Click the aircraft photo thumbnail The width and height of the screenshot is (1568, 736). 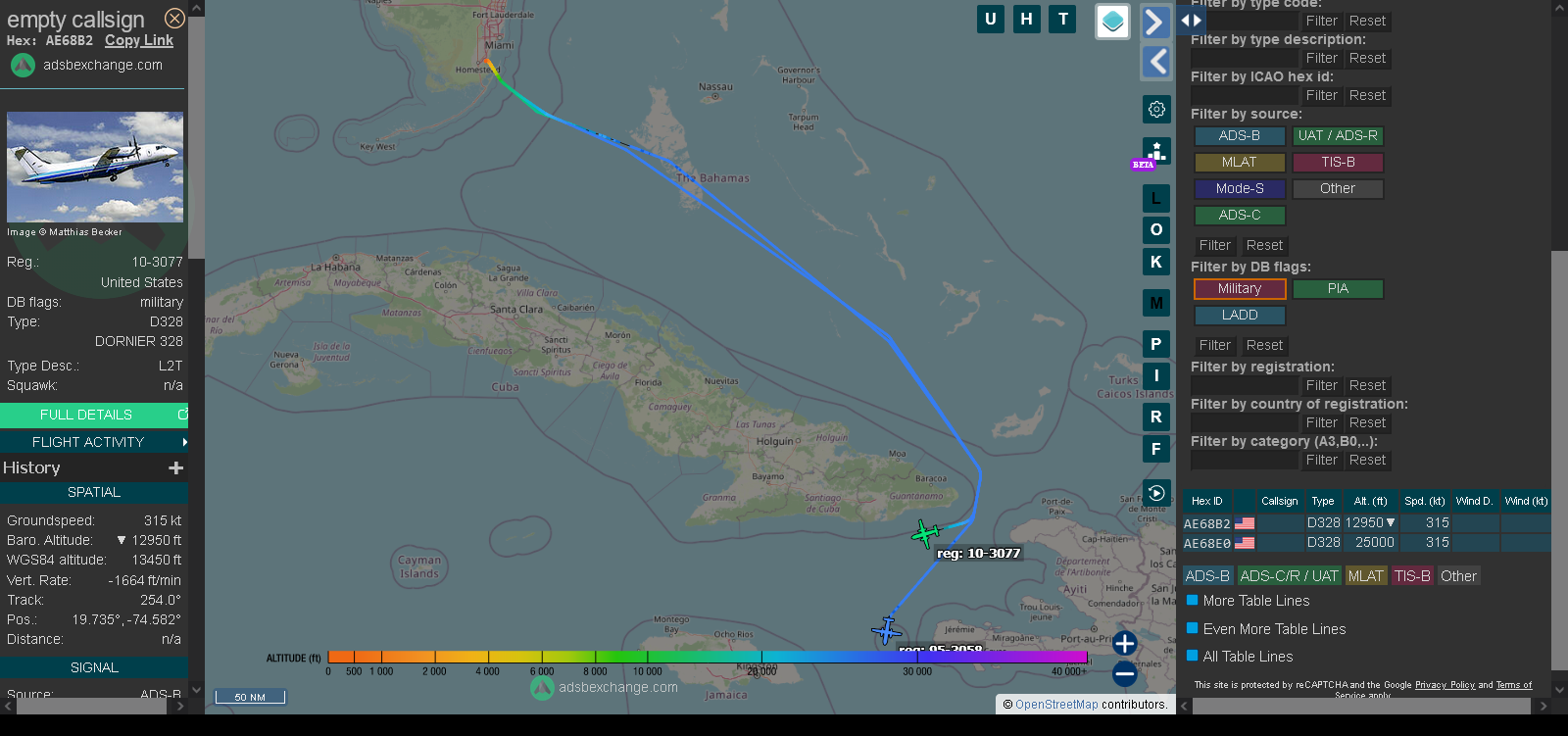click(95, 167)
